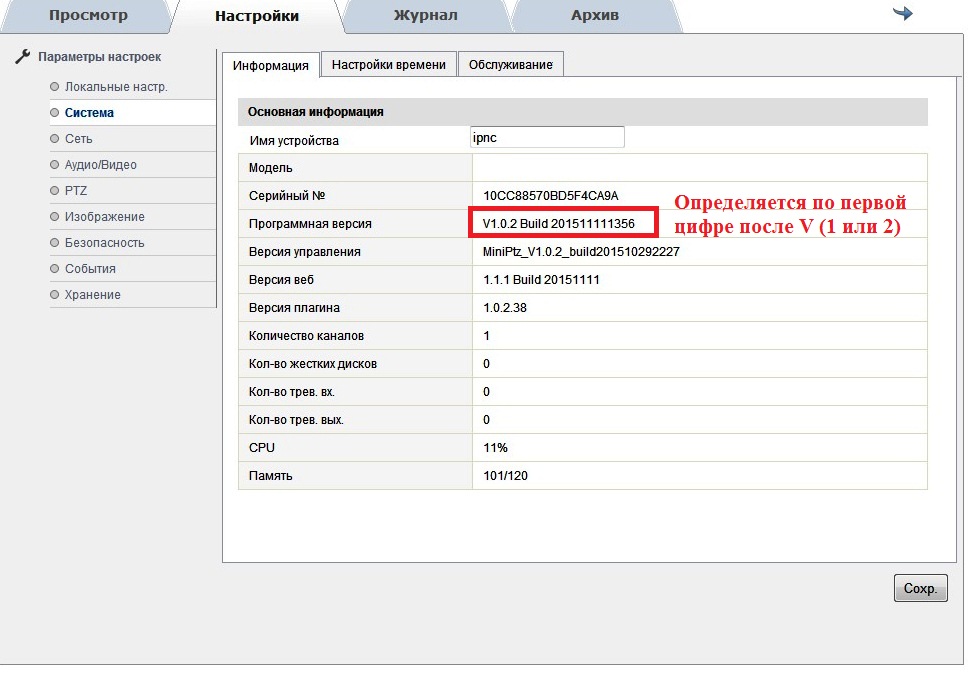Select PTZ in the sidebar menu

click(x=75, y=191)
